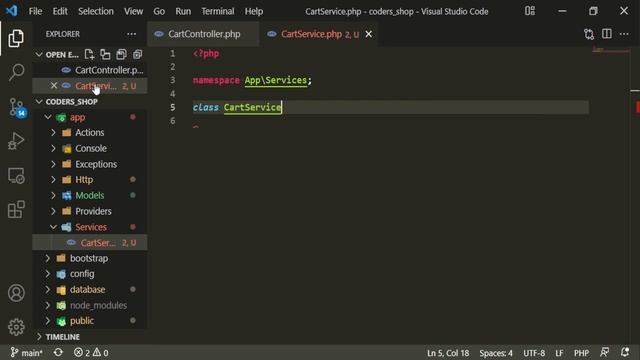Open the Edit menu
Screen dimensions: 640x360
tap(60, 11)
